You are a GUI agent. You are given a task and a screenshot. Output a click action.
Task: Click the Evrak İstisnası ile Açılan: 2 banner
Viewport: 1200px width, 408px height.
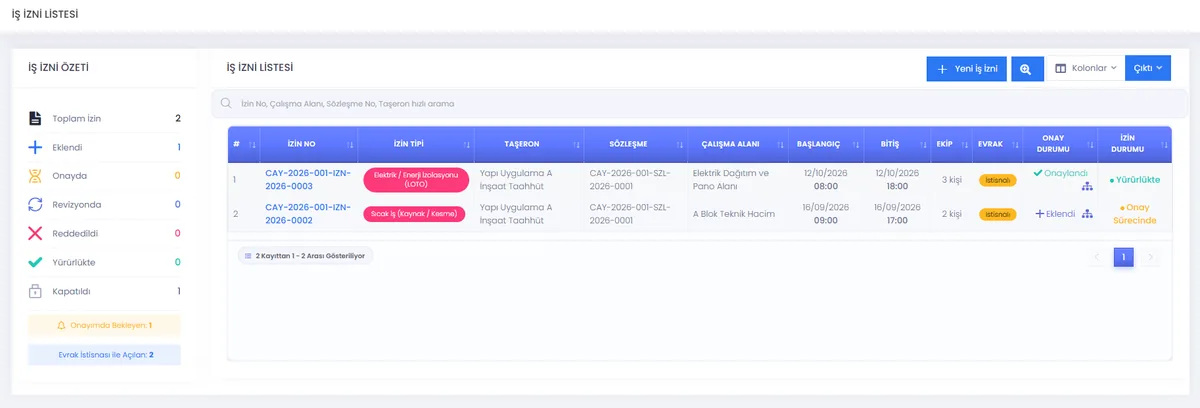tap(104, 355)
